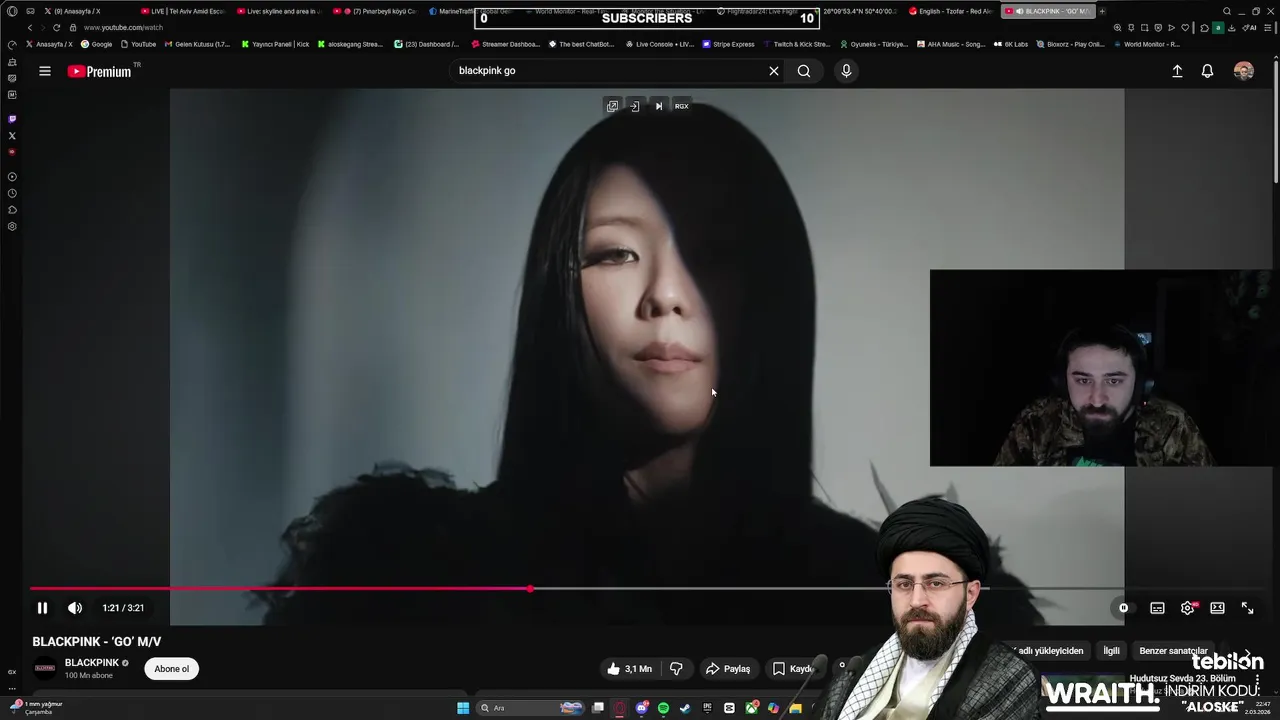Open Spotify from the taskbar

click(x=663, y=708)
